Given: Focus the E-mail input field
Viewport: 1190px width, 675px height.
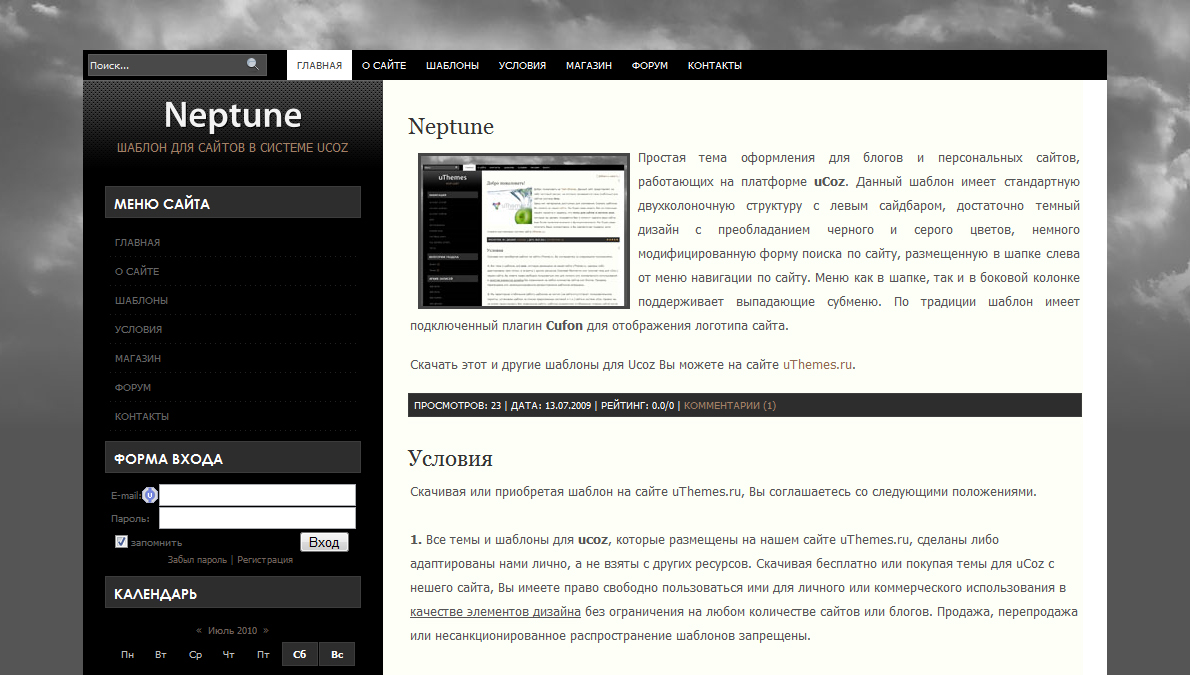Looking at the screenshot, I should tap(257, 495).
